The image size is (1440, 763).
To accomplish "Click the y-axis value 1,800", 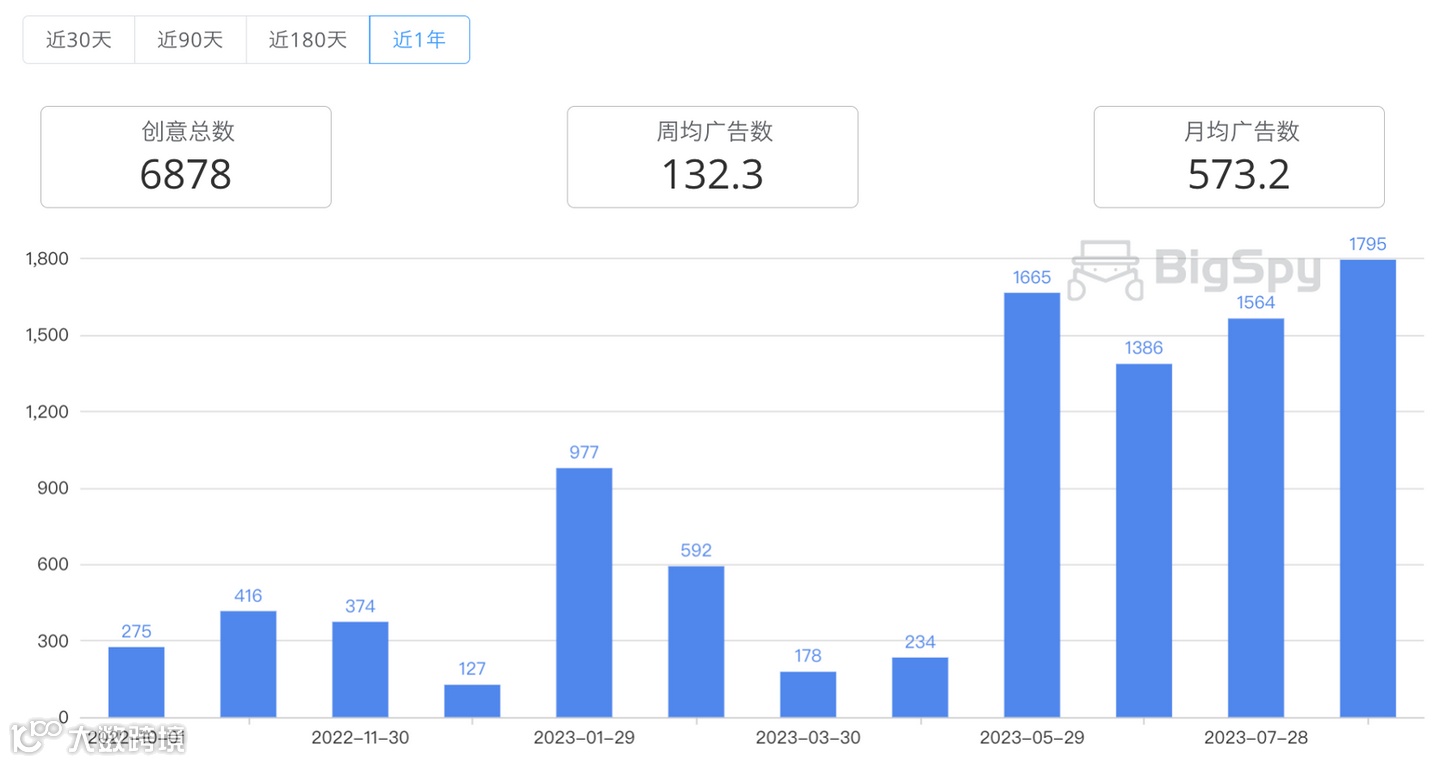I will pos(47,259).
